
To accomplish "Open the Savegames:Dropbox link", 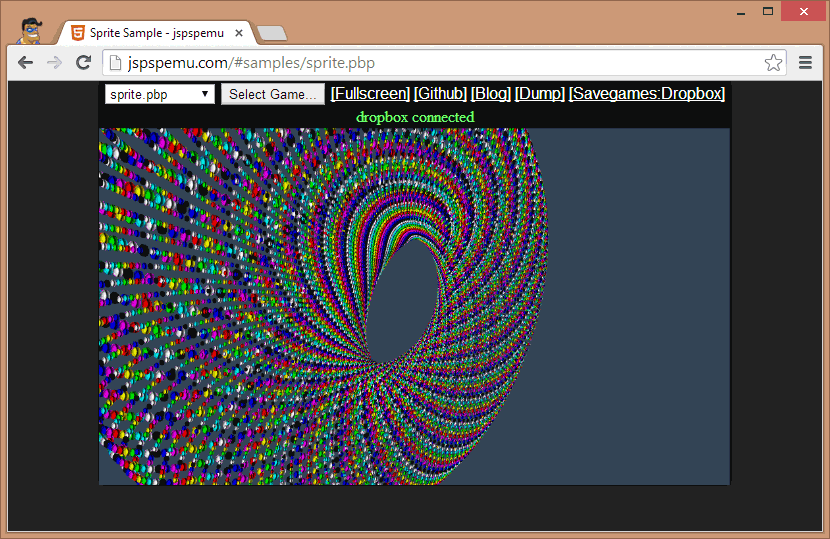I will pos(646,93).
